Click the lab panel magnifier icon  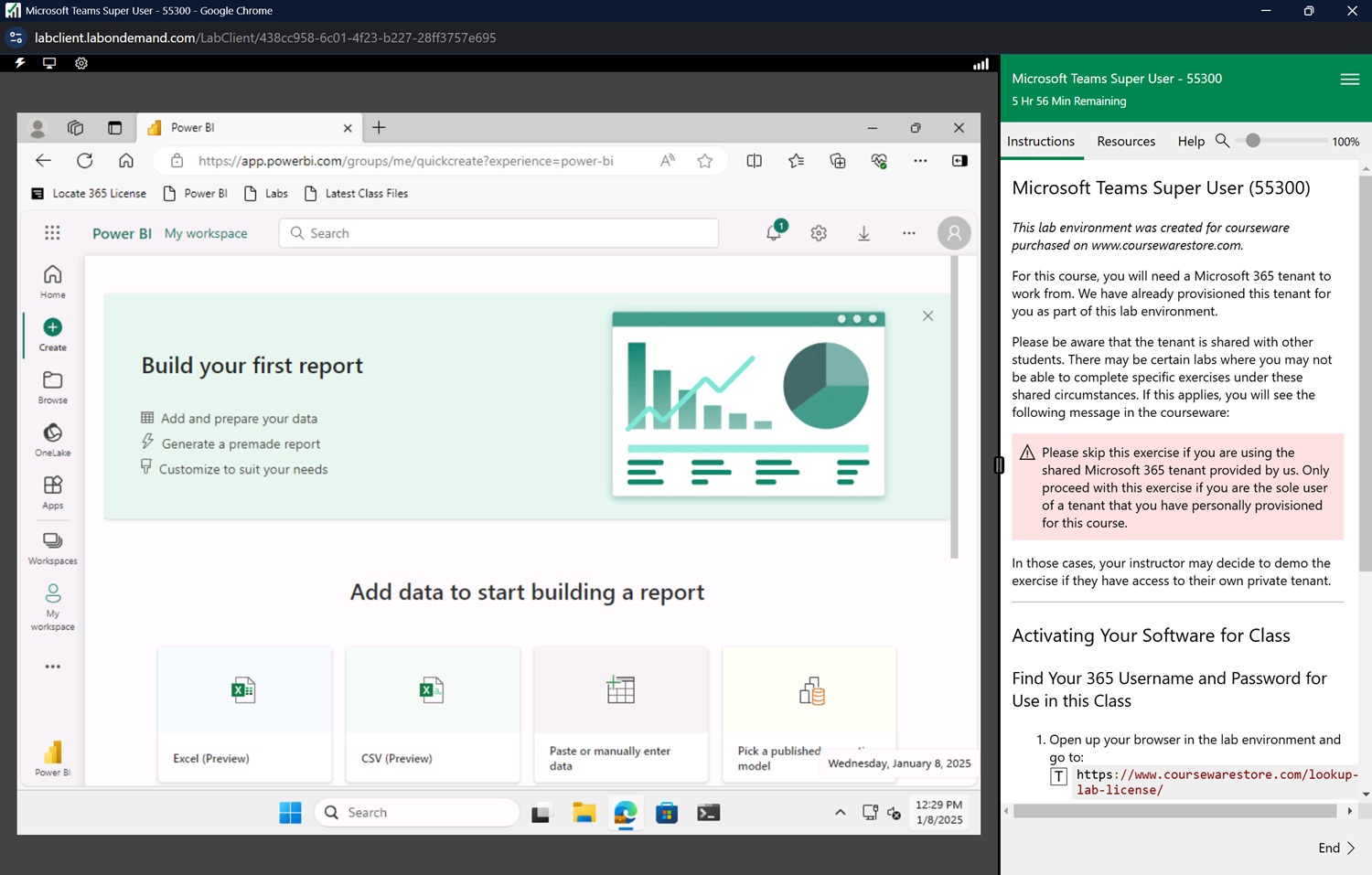tap(1222, 141)
